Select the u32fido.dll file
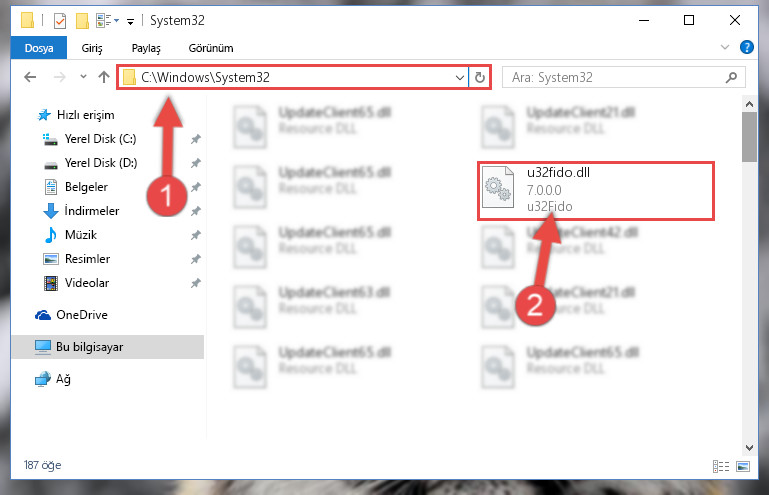The width and height of the screenshot is (769, 495). pyautogui.click(x=595, y=190)
